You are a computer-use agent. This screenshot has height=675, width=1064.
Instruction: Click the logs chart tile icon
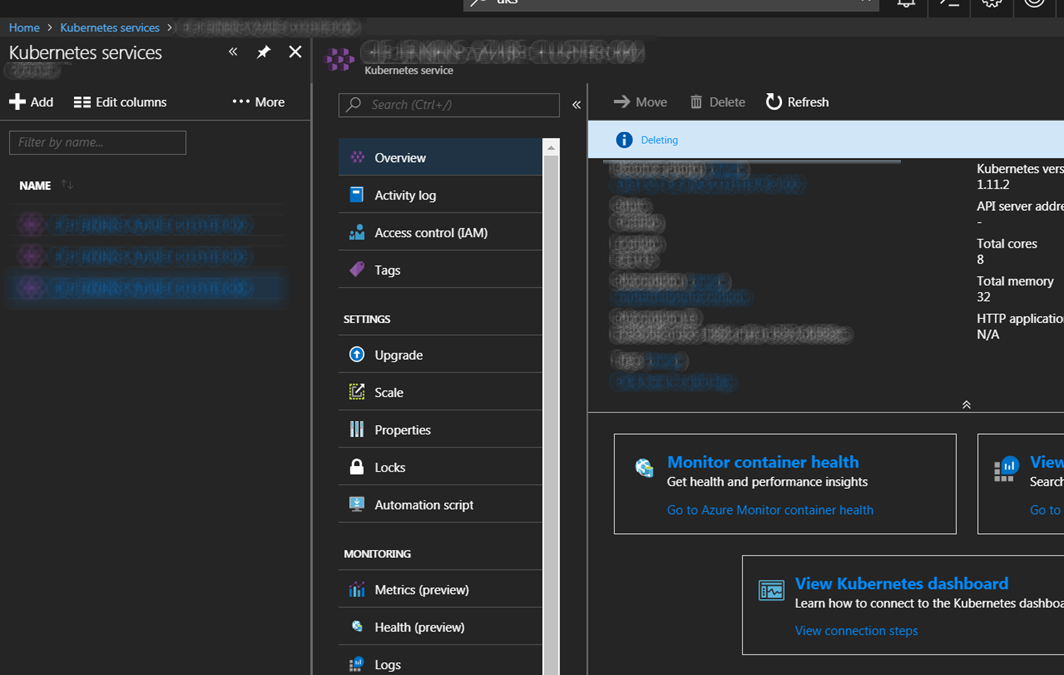1006,468
